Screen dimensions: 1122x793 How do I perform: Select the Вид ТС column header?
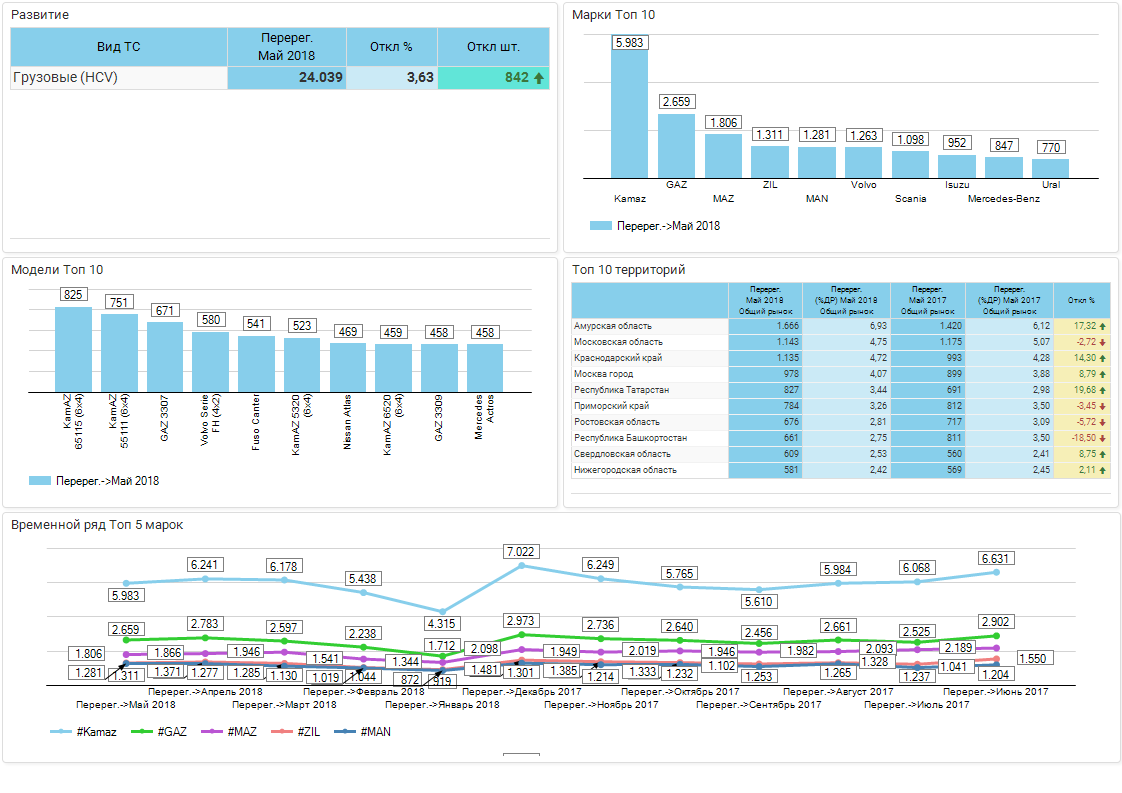tap(119, 47)
